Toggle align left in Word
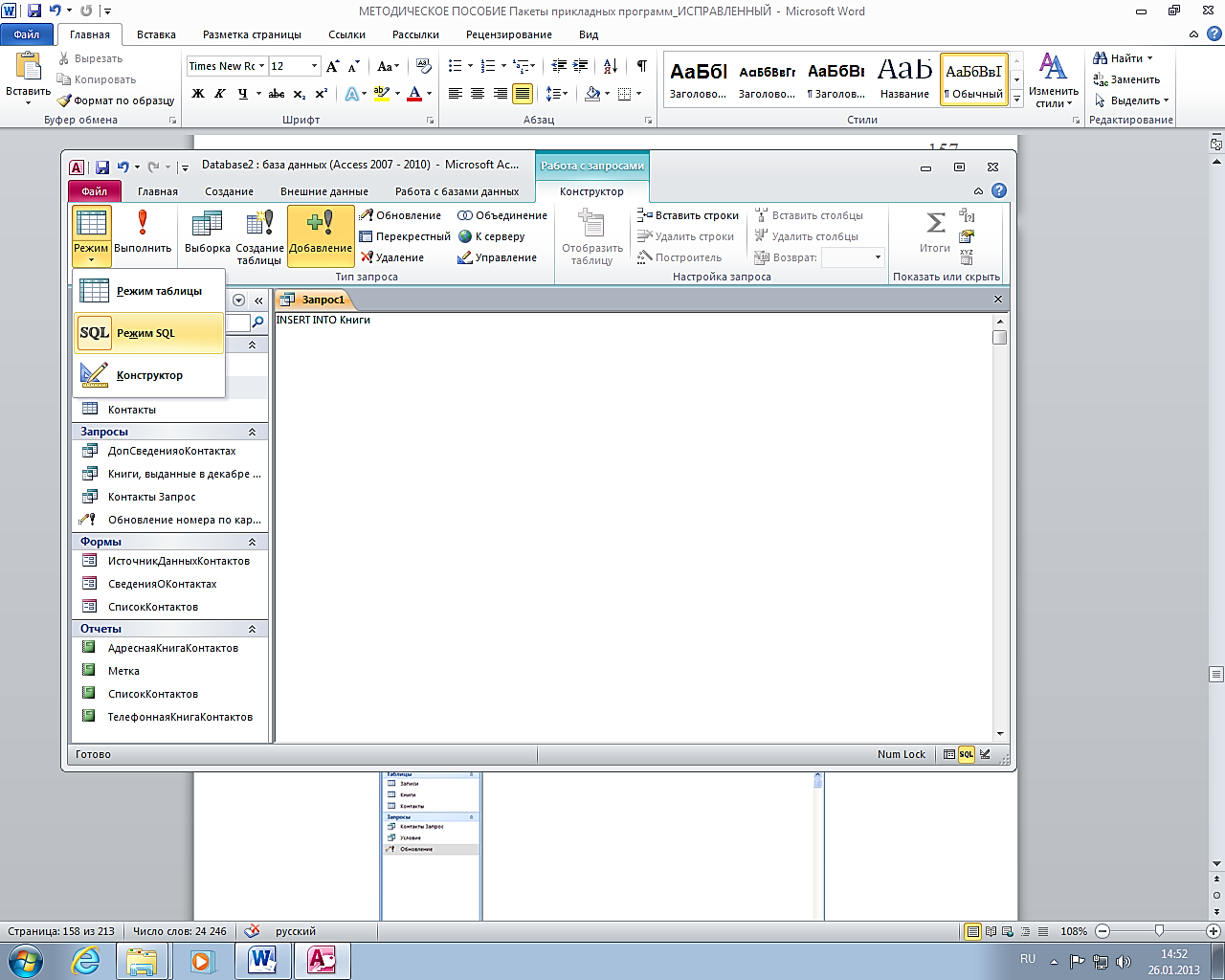 pos(455,94)
